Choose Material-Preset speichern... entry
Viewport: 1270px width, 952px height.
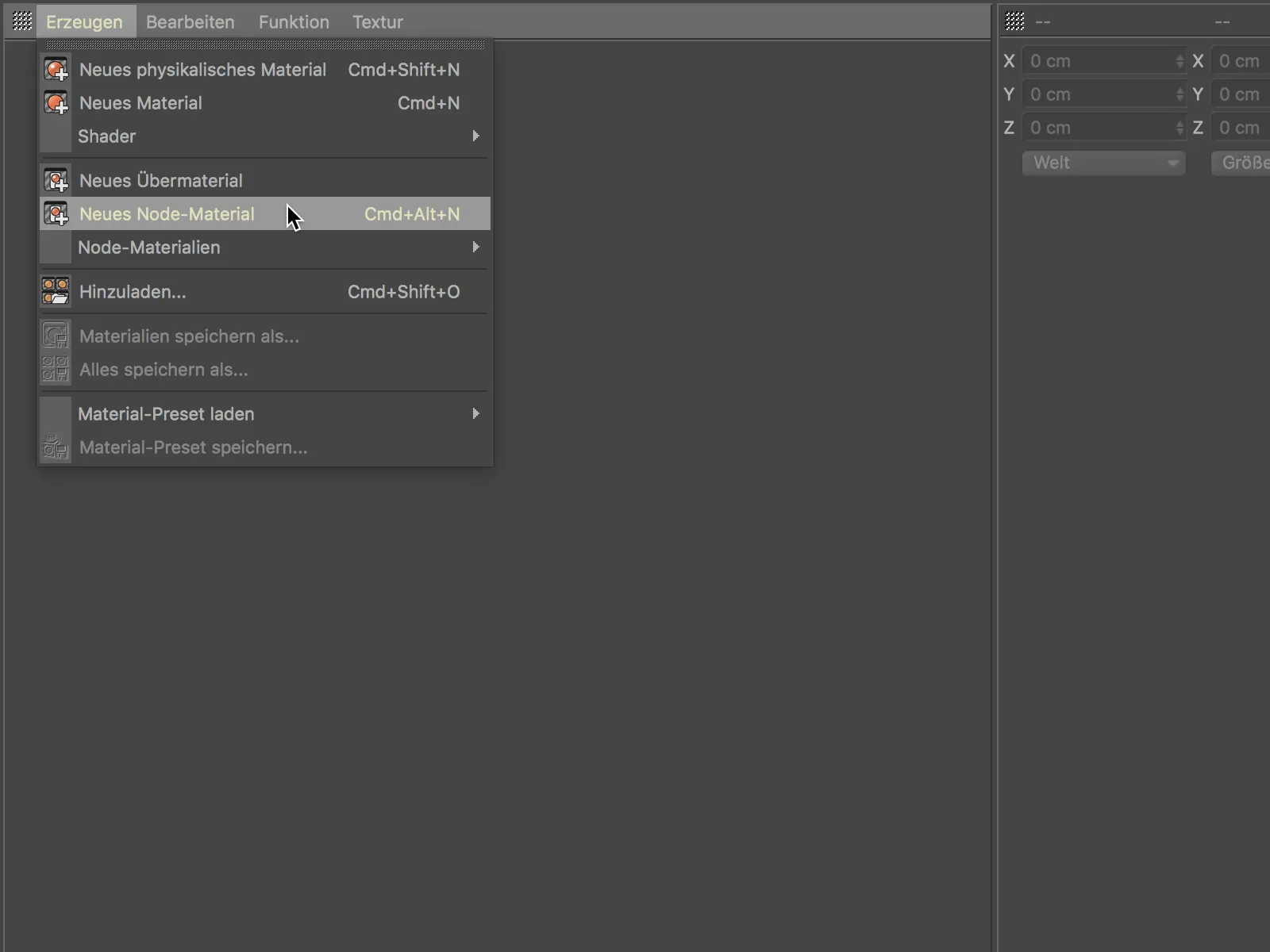pyautogui.click(x=265, y=447)
